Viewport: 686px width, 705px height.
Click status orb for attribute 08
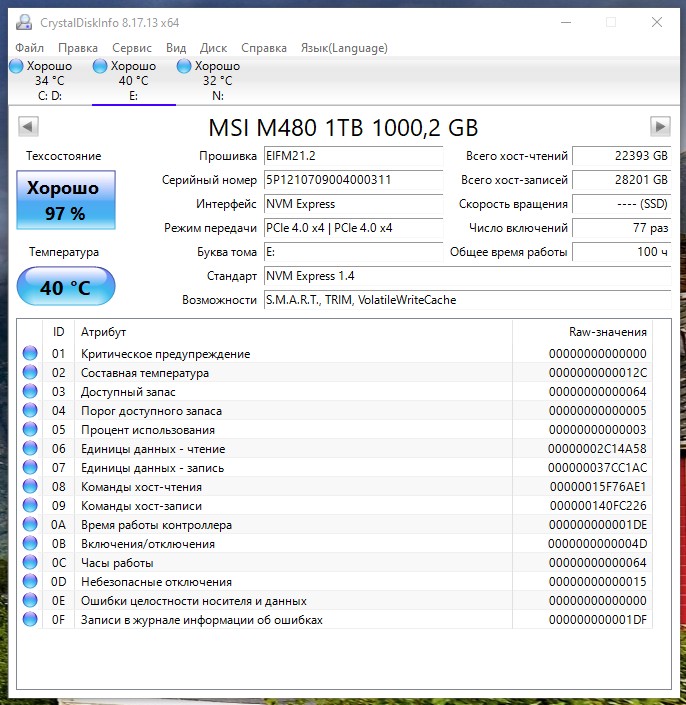tap(30, 486)
